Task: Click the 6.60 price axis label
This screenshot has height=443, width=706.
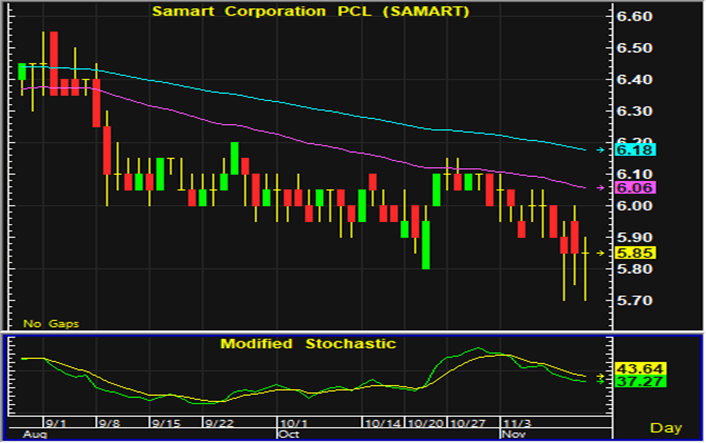Action: pyautogui.click(x=635, y=17)
